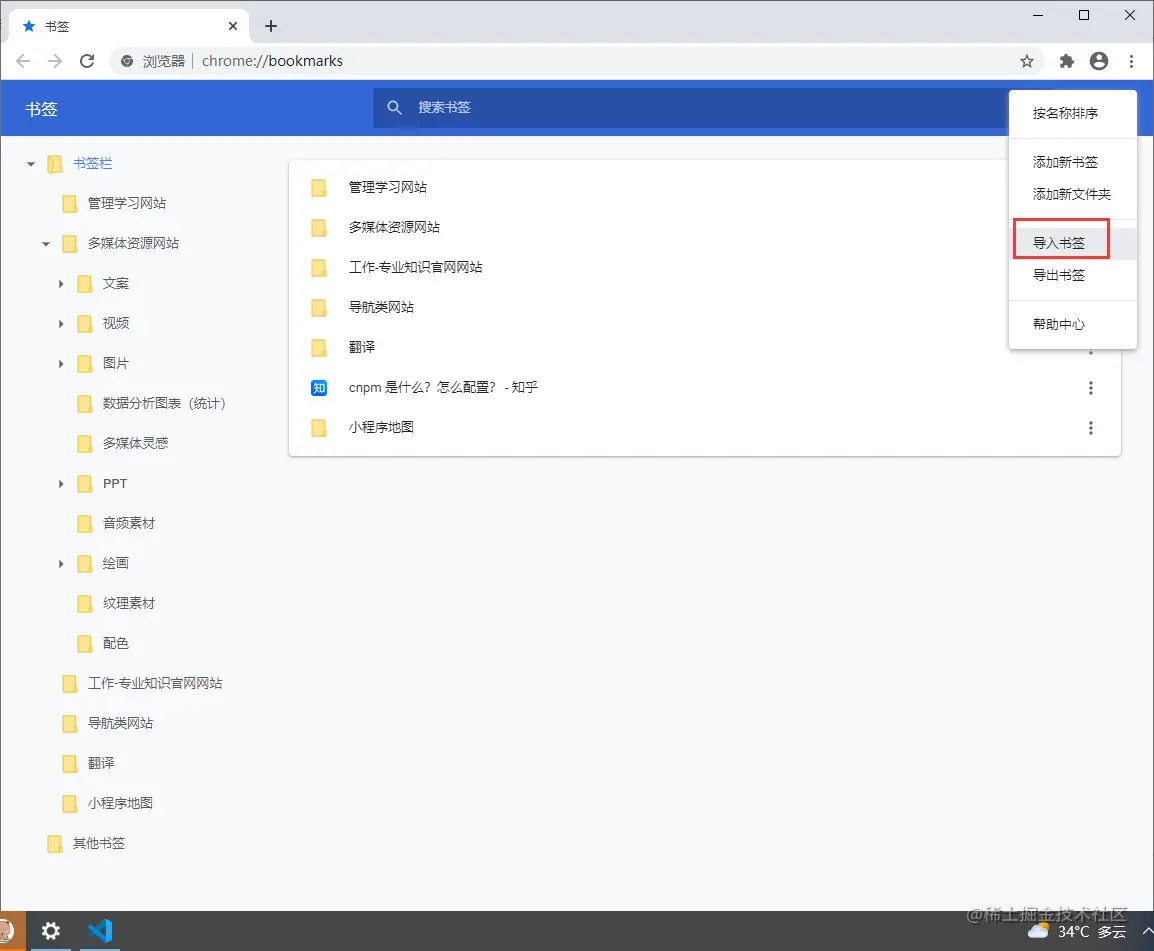The width and height of the screenshot is (1154, 951).
Task: Select the 配色 folder in sidebar
Action: coord(116,643)
